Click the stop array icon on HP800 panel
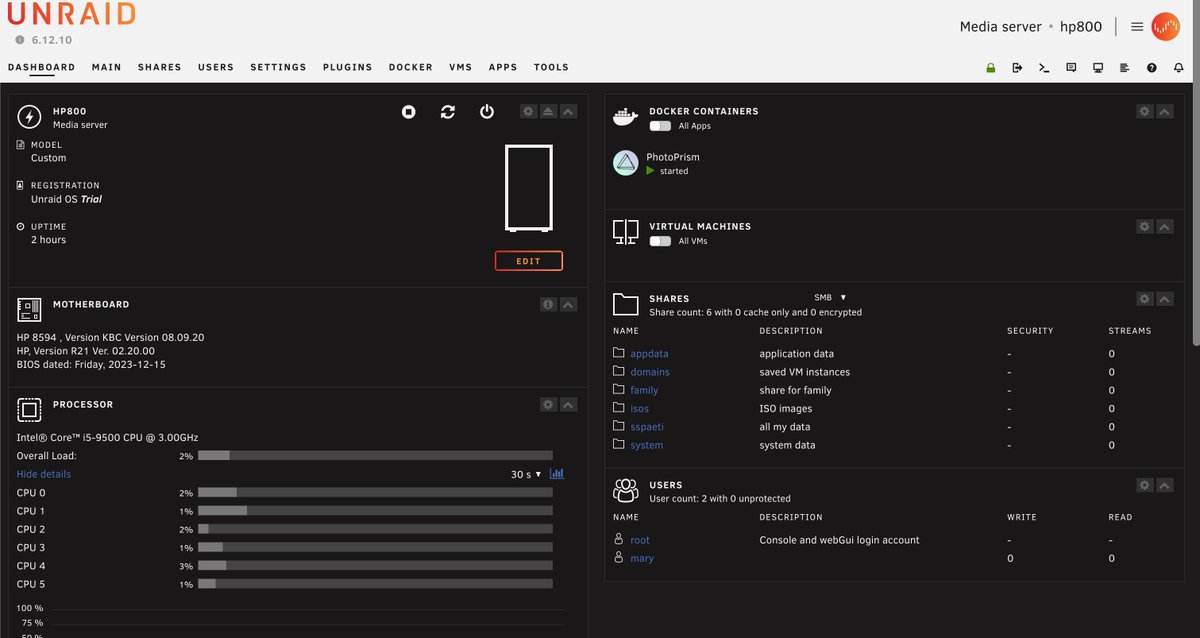Viewport: 1200px width, 638px height. [x=408, y=112]
